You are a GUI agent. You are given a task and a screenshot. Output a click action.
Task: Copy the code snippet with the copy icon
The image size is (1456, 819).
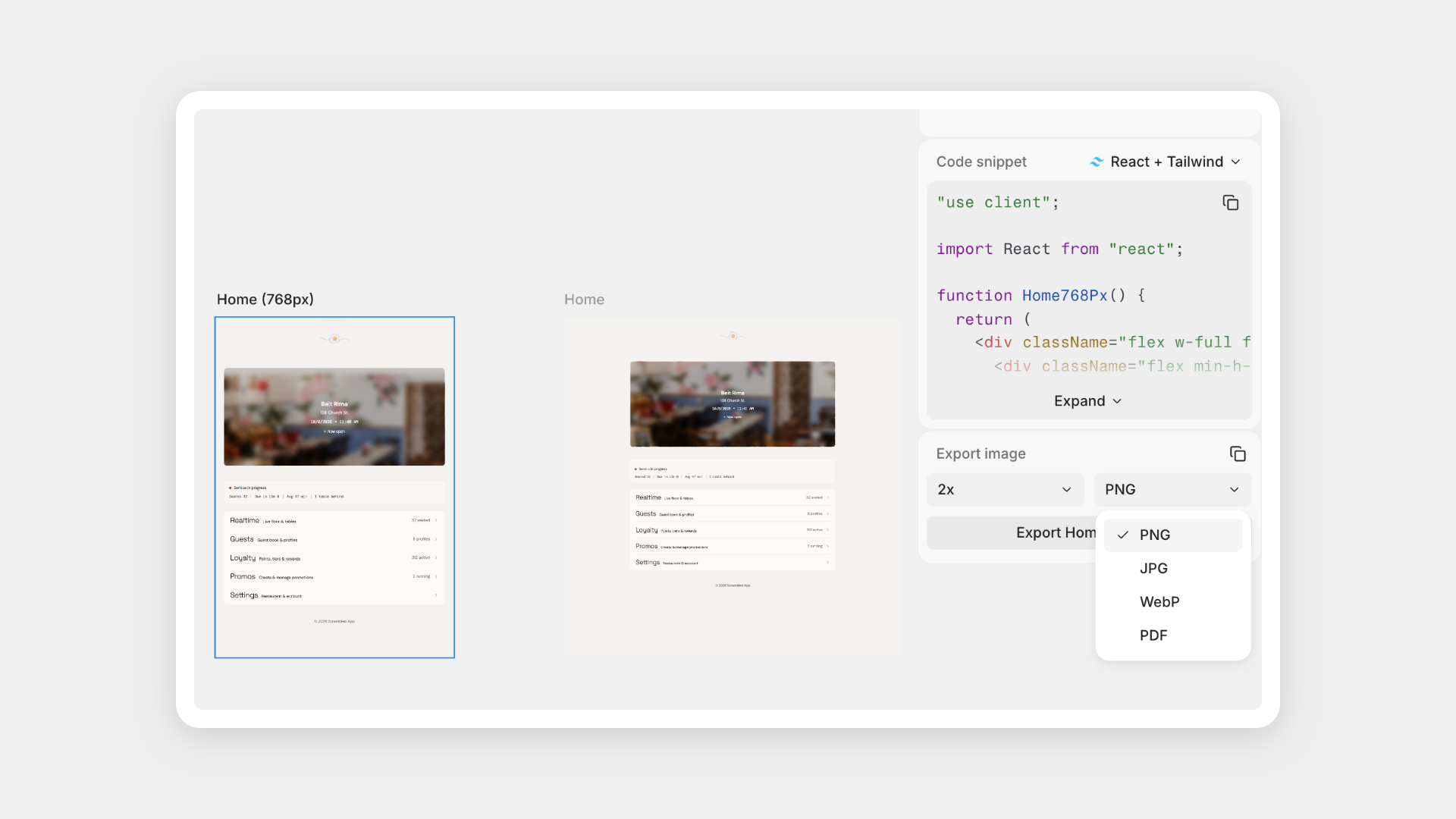click(1230, 202)
